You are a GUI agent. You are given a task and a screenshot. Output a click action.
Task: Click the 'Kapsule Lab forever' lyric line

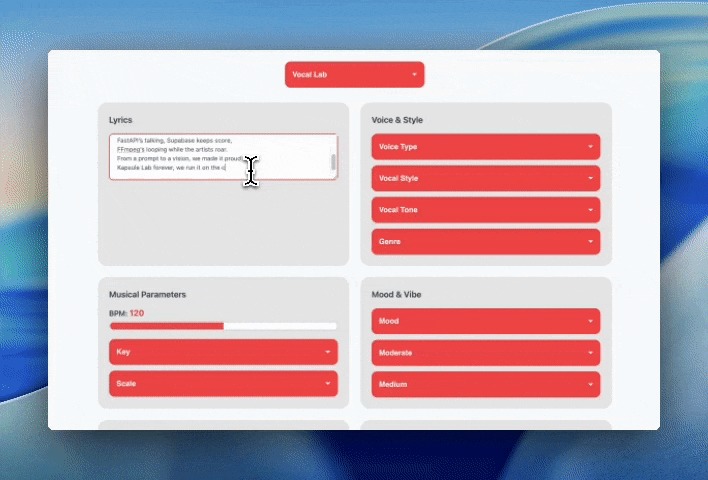[171, 168]
